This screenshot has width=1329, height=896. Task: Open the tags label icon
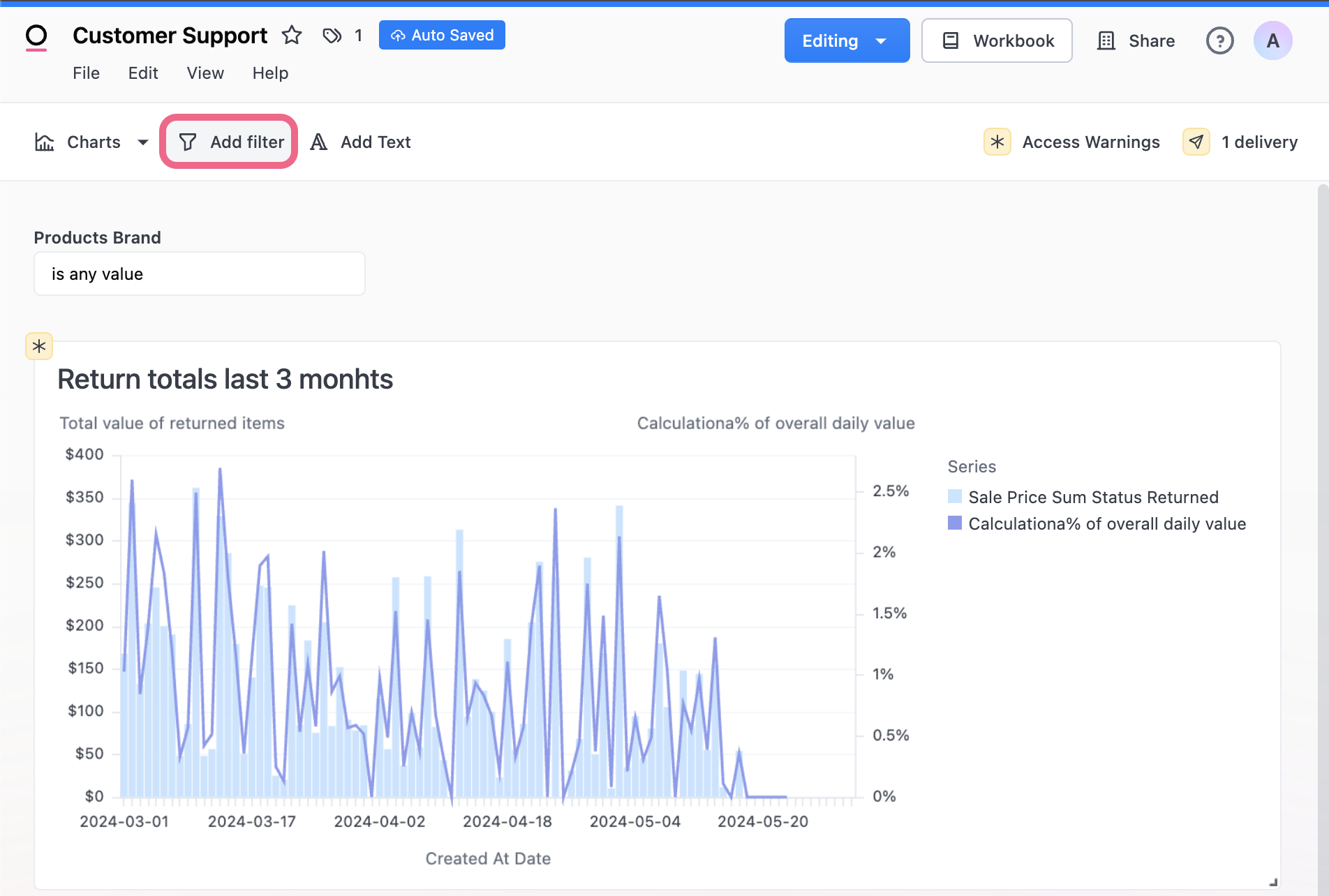coord(332,36)
